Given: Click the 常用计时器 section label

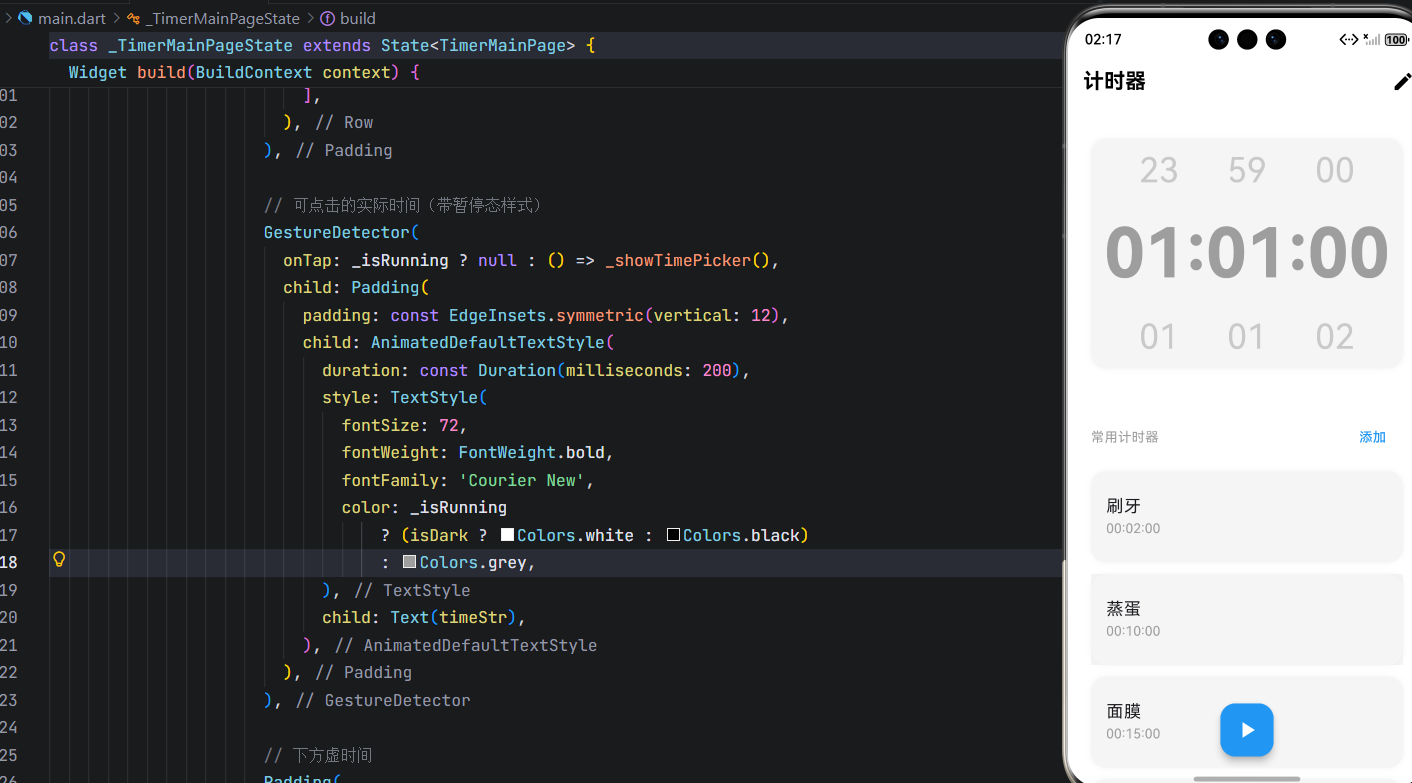Looking at the screenshot, I should (x=1125, y=437).
